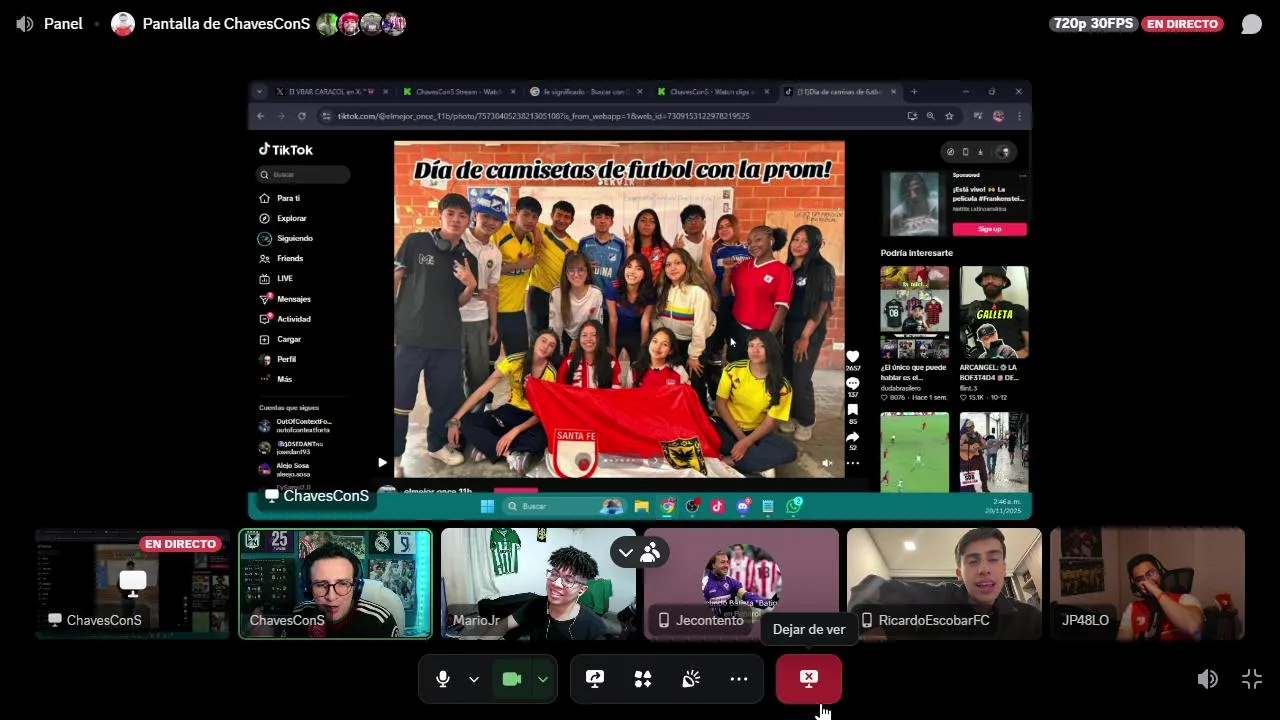This screenshot has width=1280, height=720.
Task: Open Friends in TikTok sidebar
Action: 290,258
